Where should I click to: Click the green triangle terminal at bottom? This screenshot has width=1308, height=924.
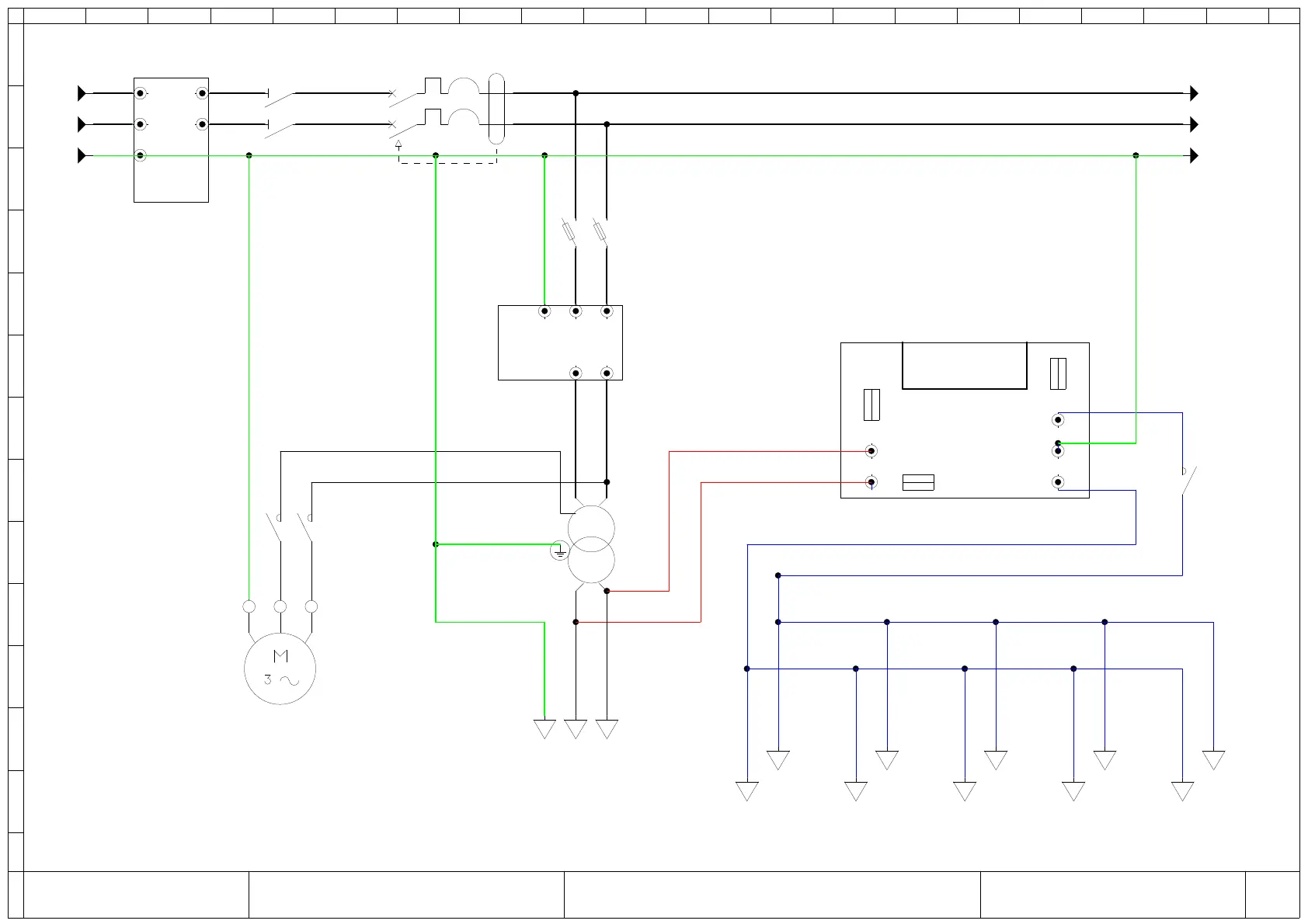pyautogui.click(x=544, y=728)
